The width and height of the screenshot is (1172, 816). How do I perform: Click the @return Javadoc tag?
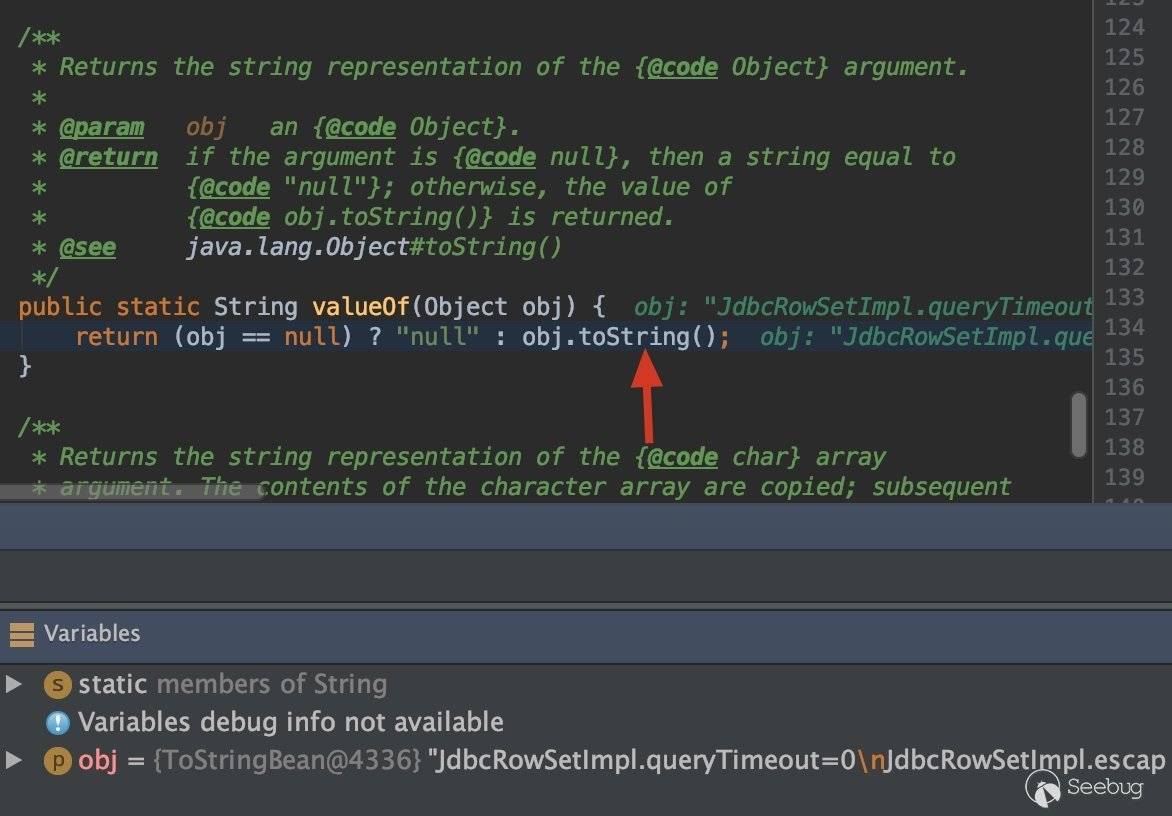coord(108,157)
